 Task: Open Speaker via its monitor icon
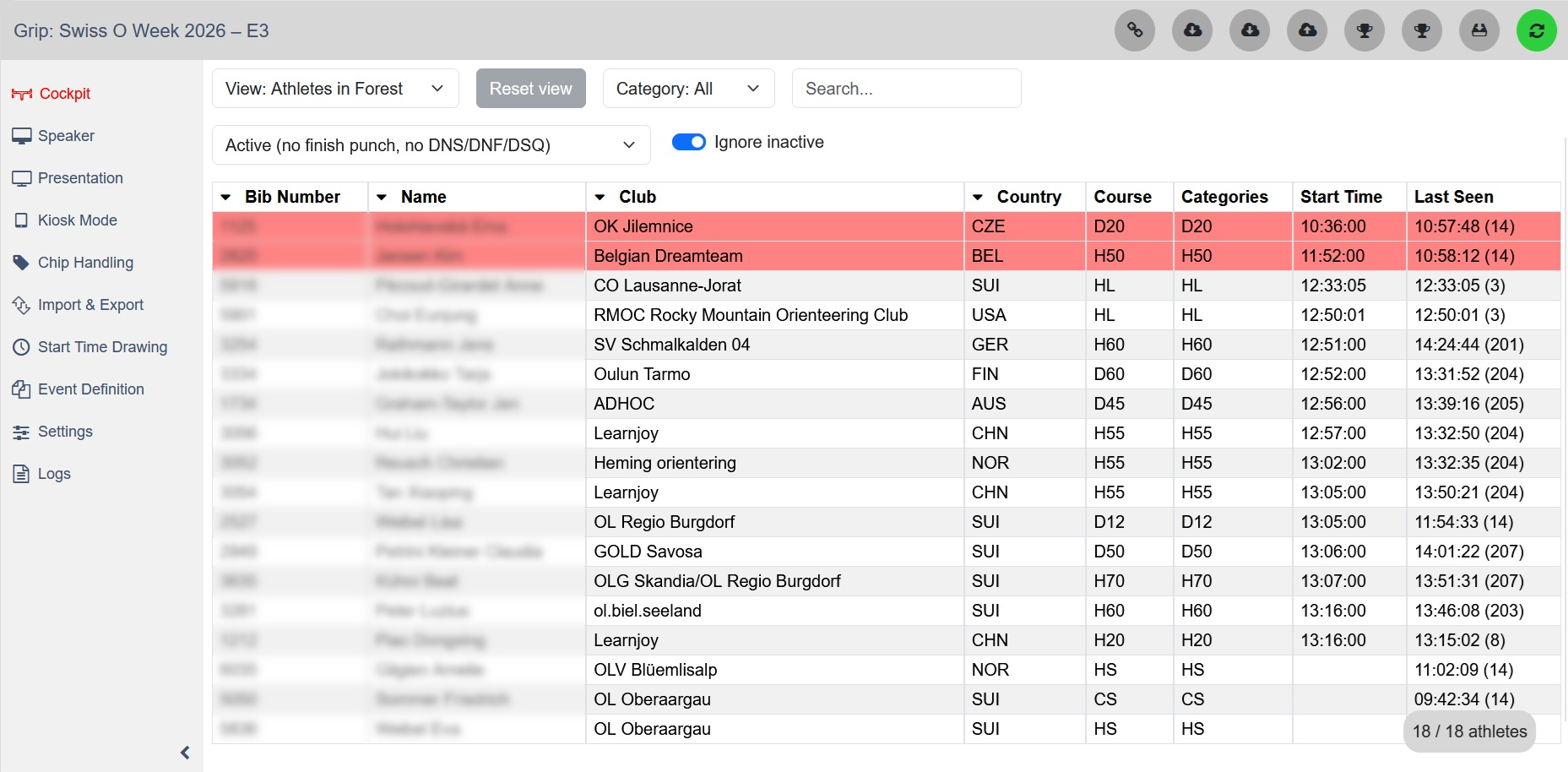[22, 136]
